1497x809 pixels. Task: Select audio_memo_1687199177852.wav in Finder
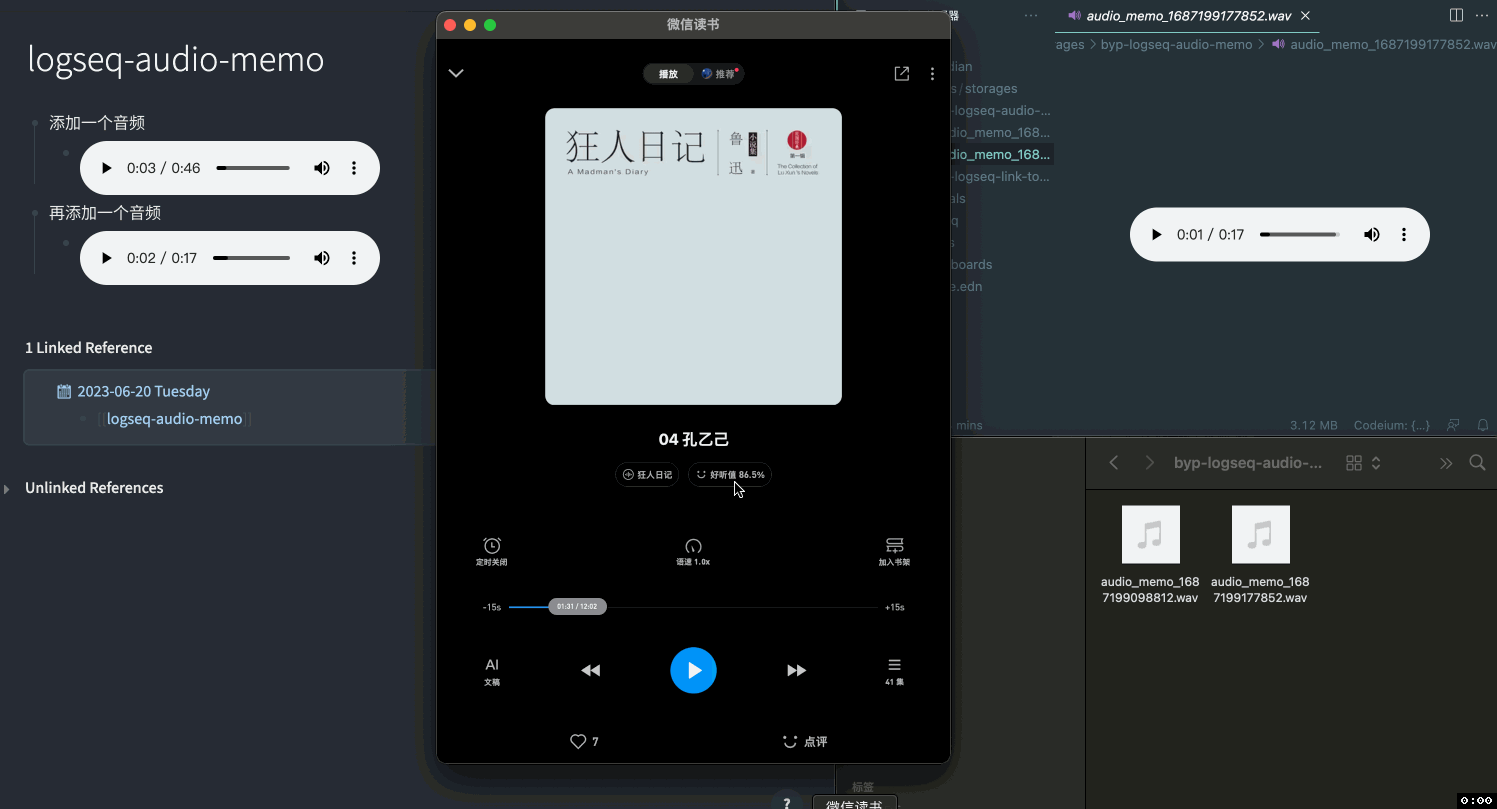[1260, 555]
